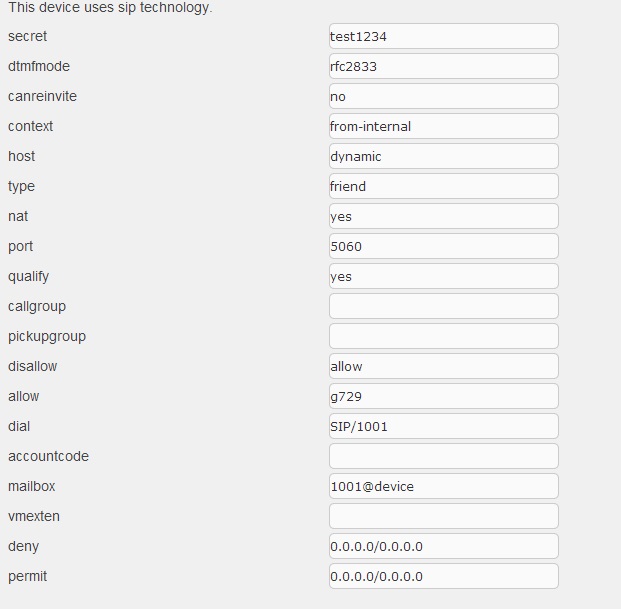
Task: Edit the host field
Action: (443, 157)
